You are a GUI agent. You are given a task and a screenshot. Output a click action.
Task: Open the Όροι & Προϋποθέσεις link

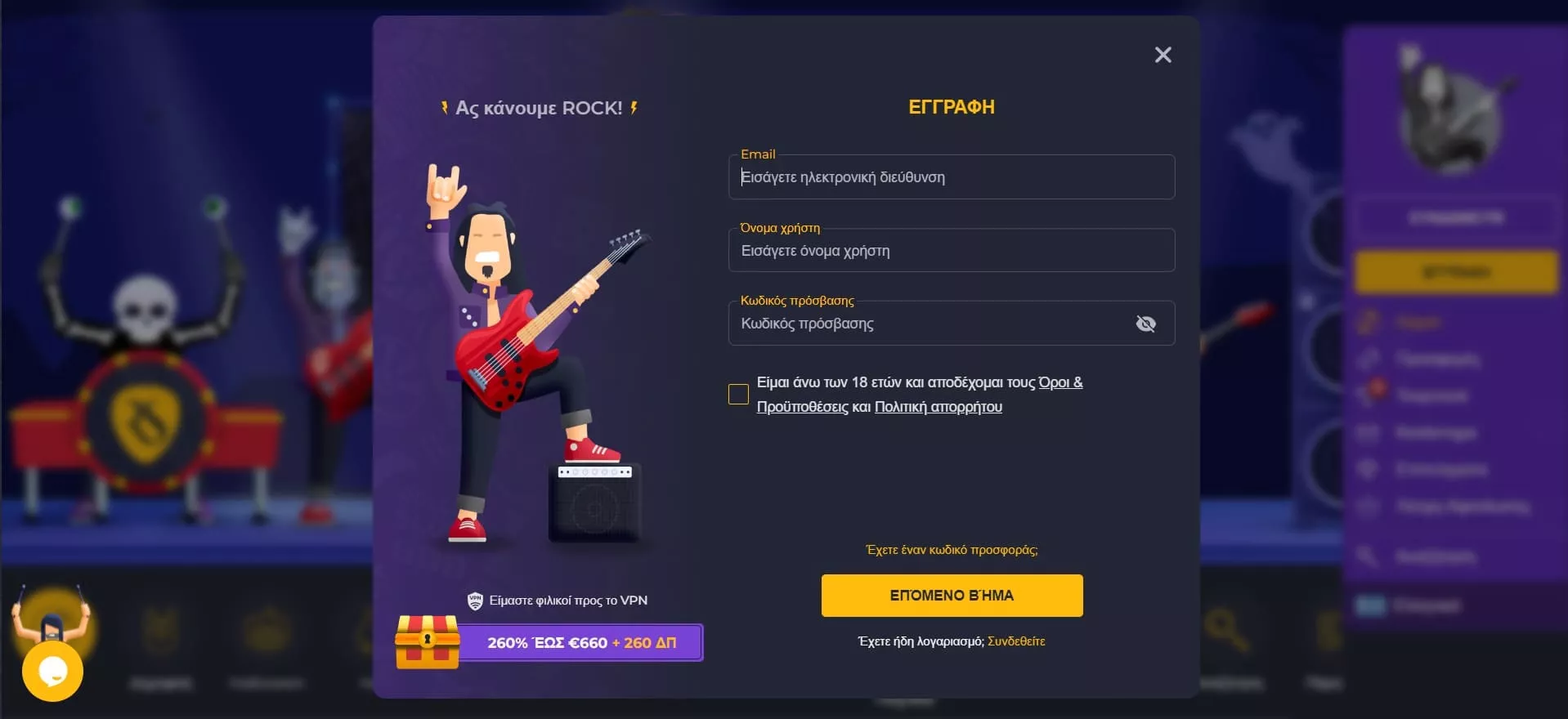pyautogui.click(x=920, y=395)
